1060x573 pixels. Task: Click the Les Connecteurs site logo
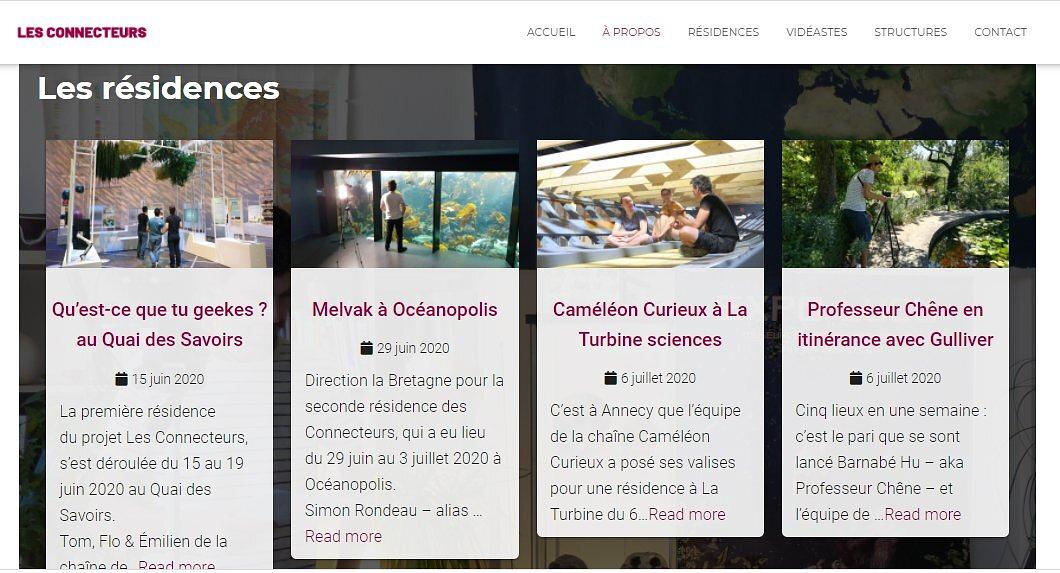(82, 32)
